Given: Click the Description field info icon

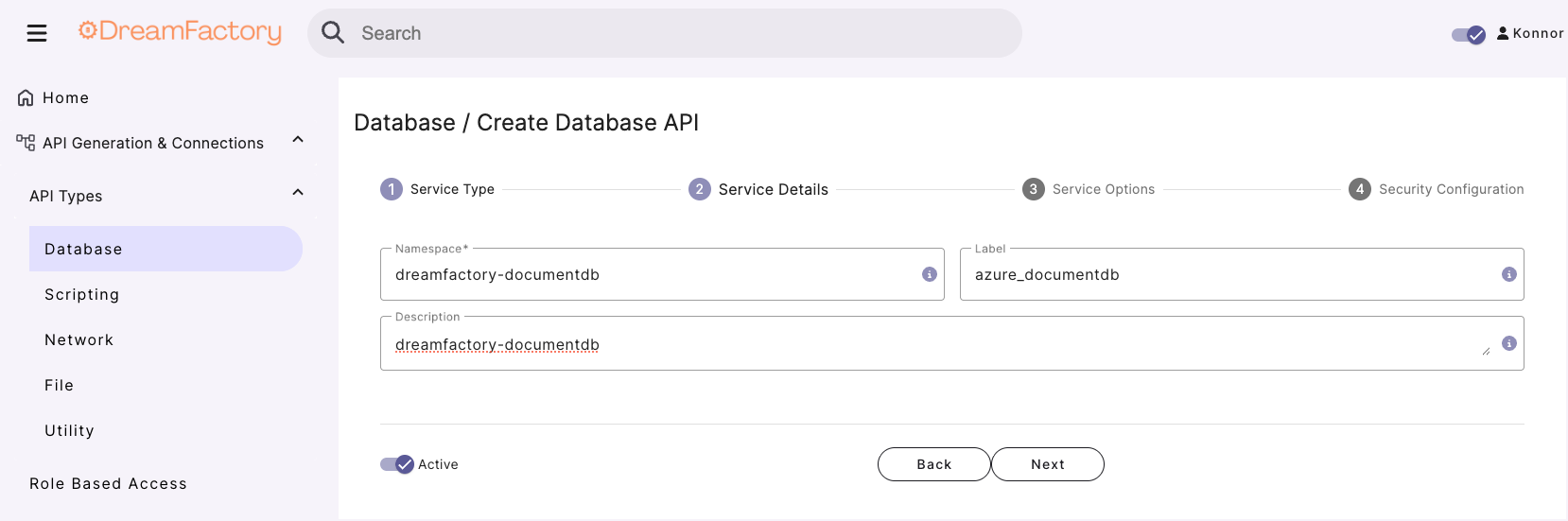Looking at the screenshot, I should coord(1509,343).
